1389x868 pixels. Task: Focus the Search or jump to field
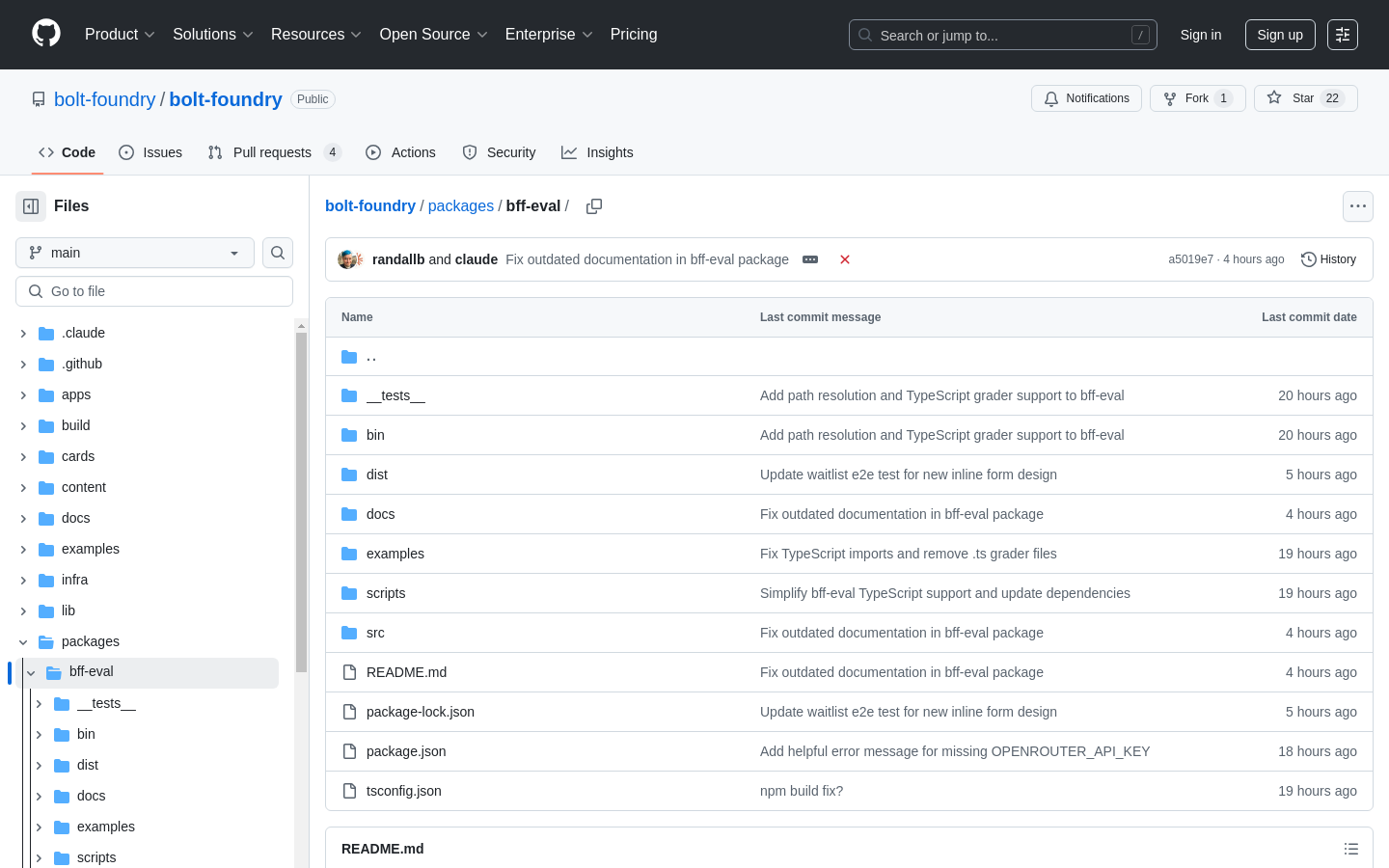coord(1003,35)
